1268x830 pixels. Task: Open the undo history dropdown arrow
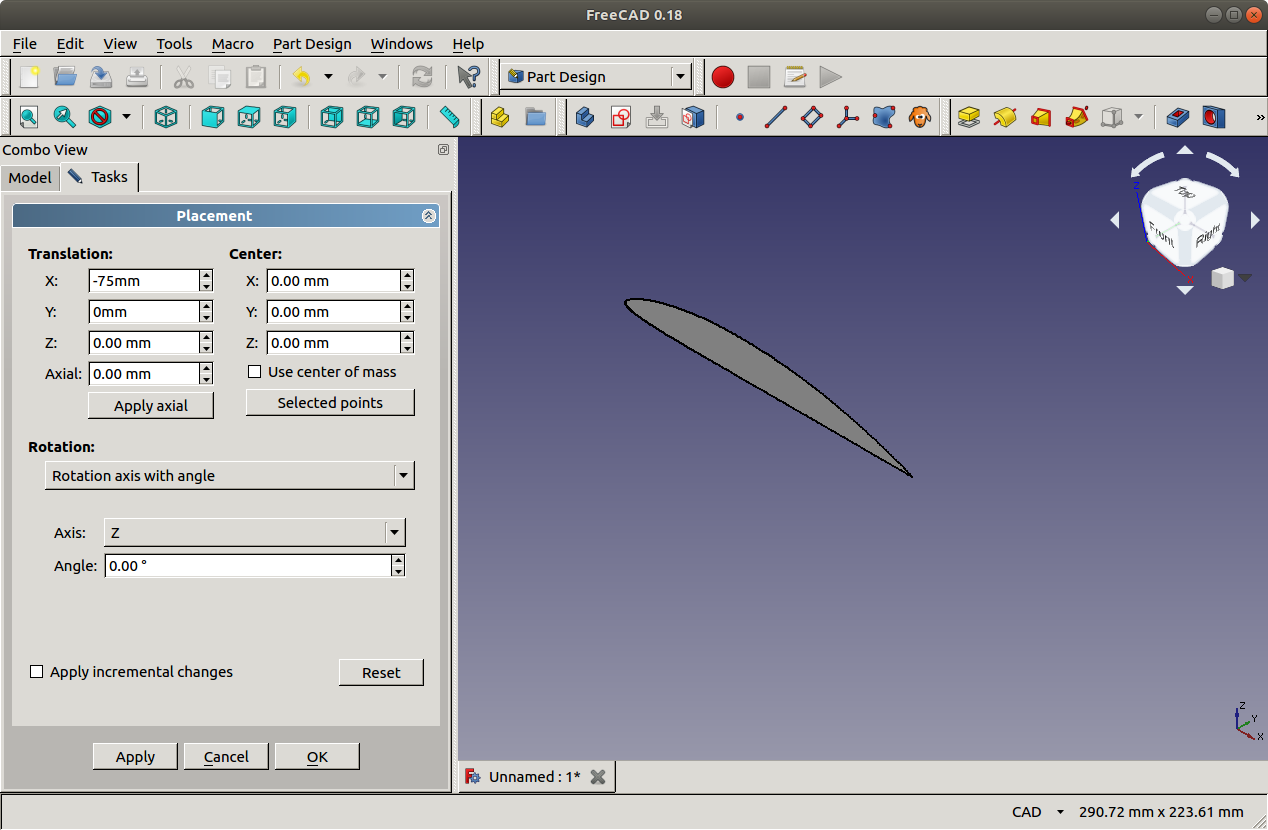[328, 77]
